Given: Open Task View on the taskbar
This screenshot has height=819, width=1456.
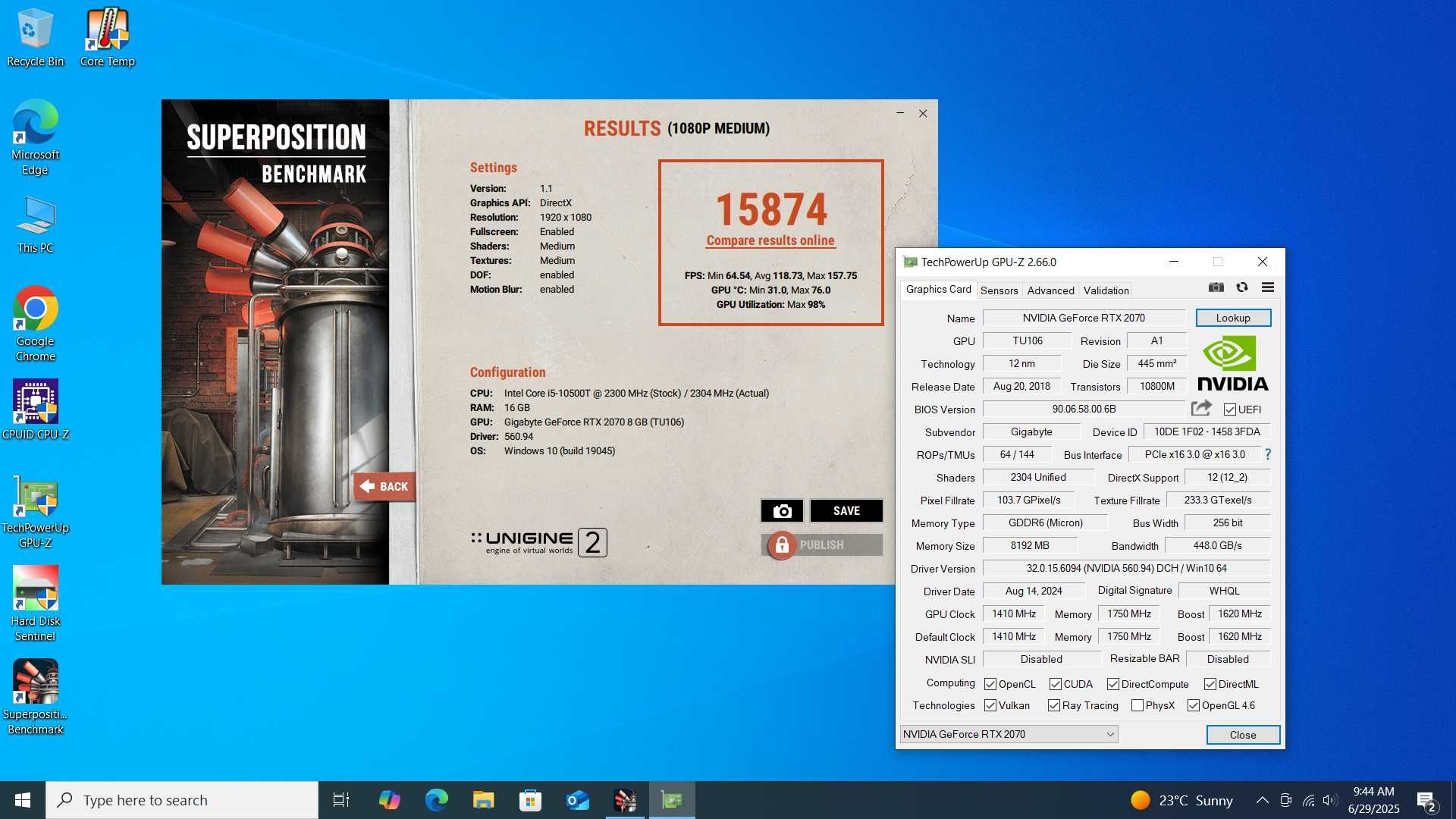Looking at the screenshot, I should click(341, 800).
